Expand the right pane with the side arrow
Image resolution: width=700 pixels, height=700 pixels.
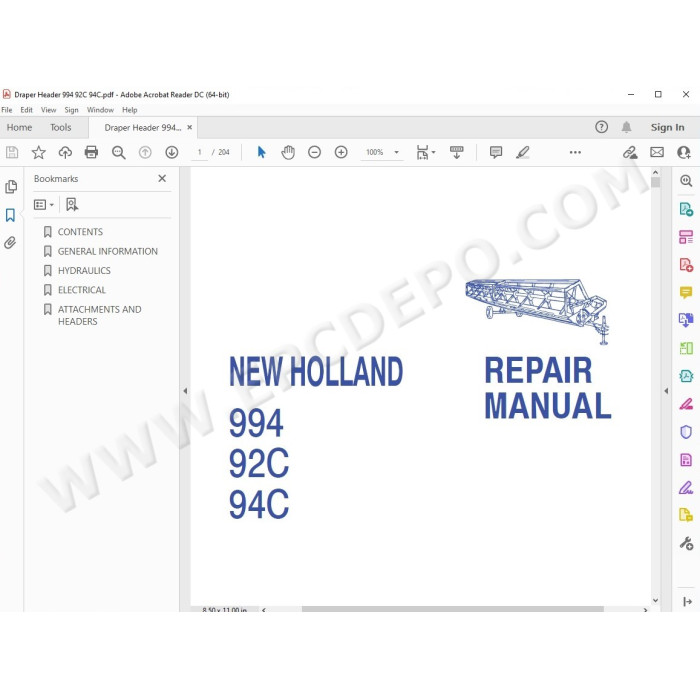(666, 391)
